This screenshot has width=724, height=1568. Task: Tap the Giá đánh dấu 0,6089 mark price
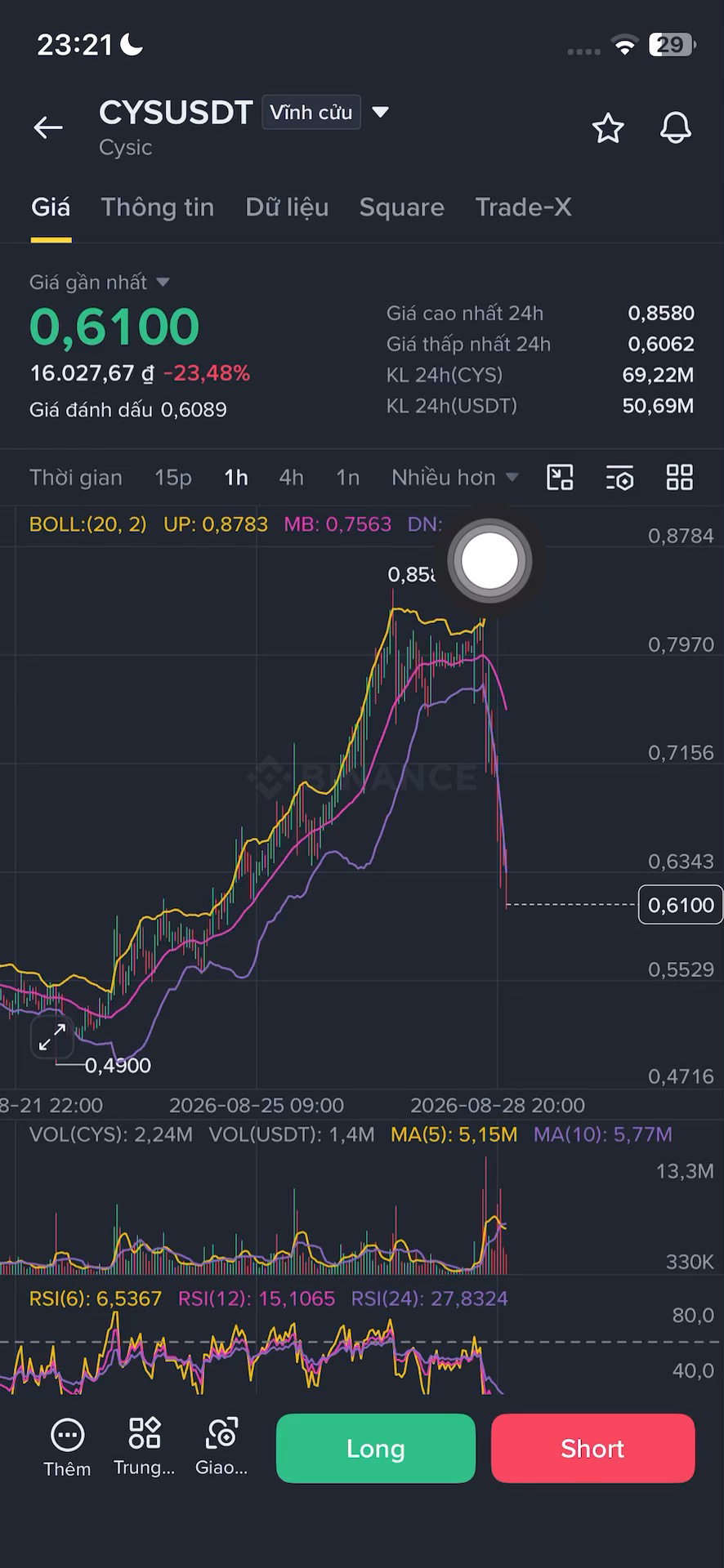coord(128,409)
